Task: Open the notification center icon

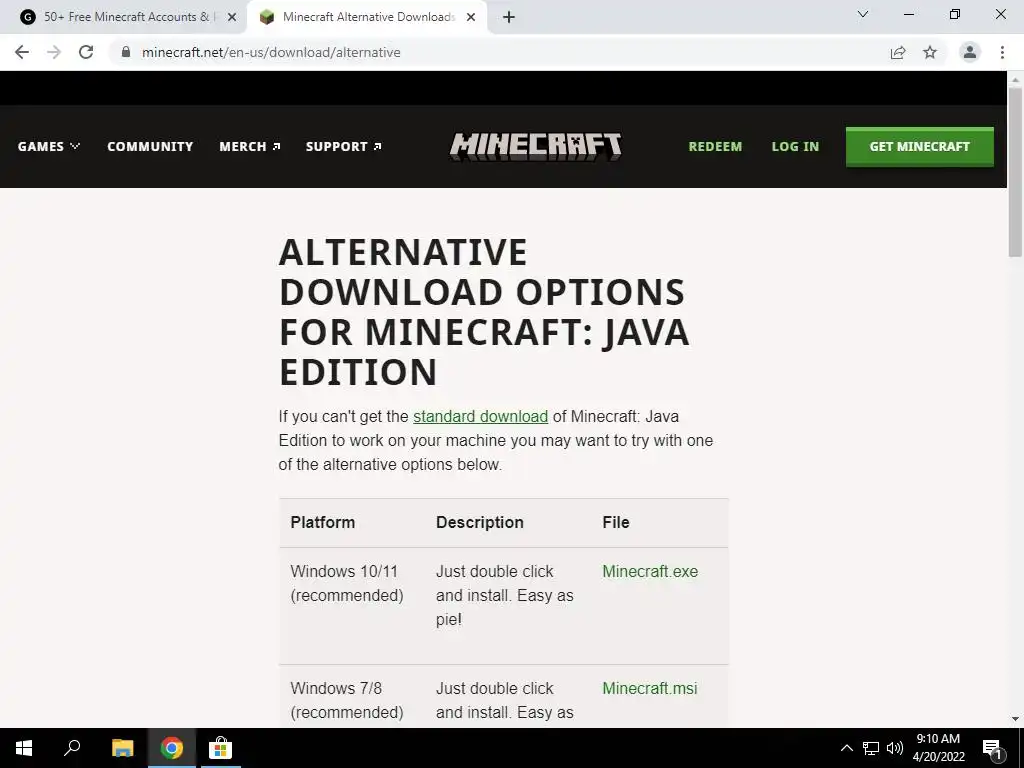Action: click(x=992, y=748)
